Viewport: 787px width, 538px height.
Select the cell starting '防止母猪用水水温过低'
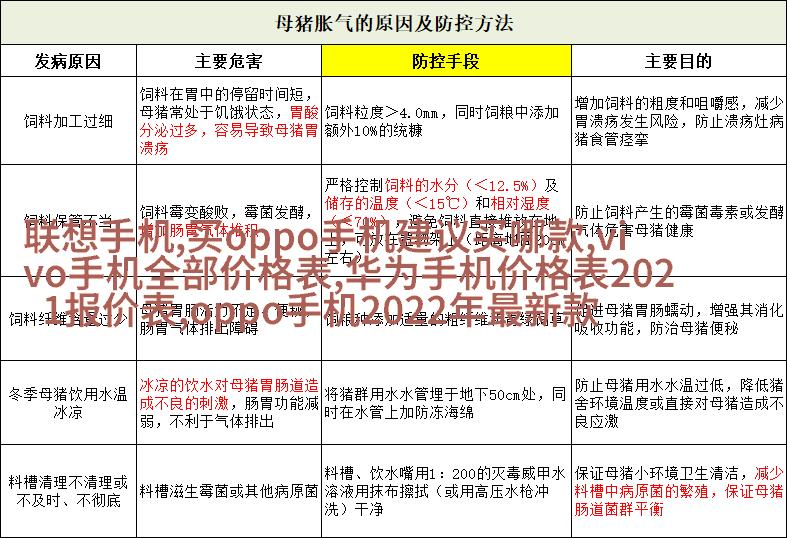(x=679, y=402)
